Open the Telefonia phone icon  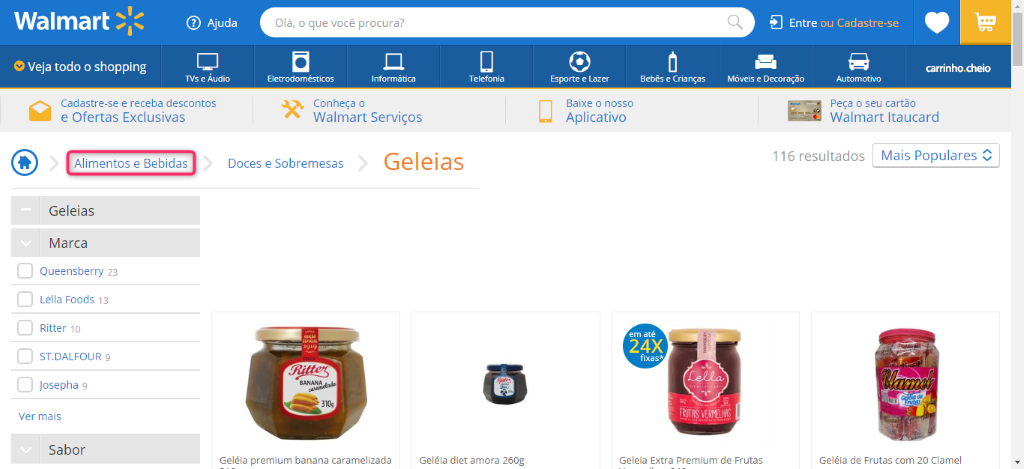click(x=487, y=61)
